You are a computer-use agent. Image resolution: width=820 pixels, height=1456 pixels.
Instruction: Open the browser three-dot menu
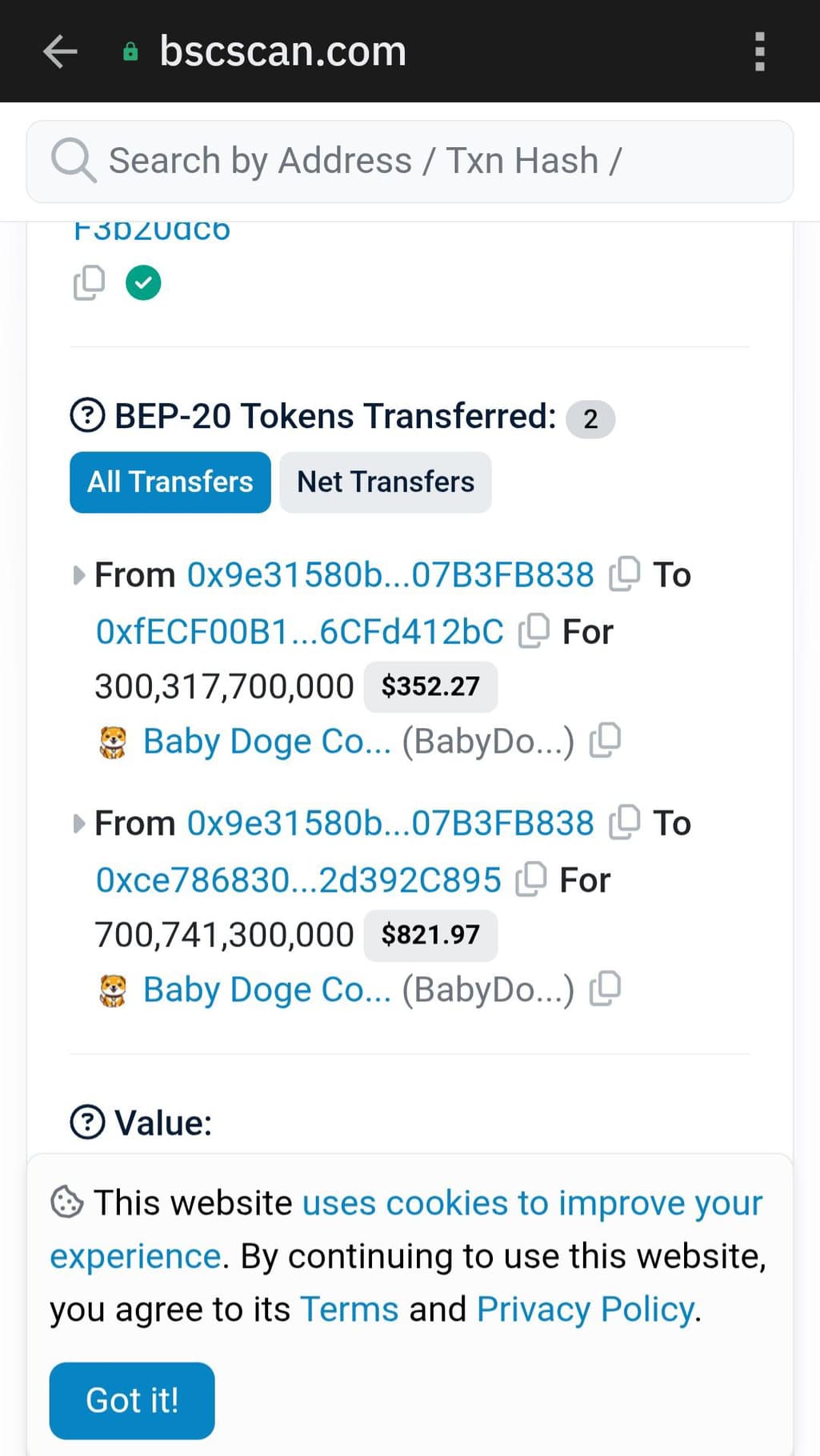tap(759, 51)
